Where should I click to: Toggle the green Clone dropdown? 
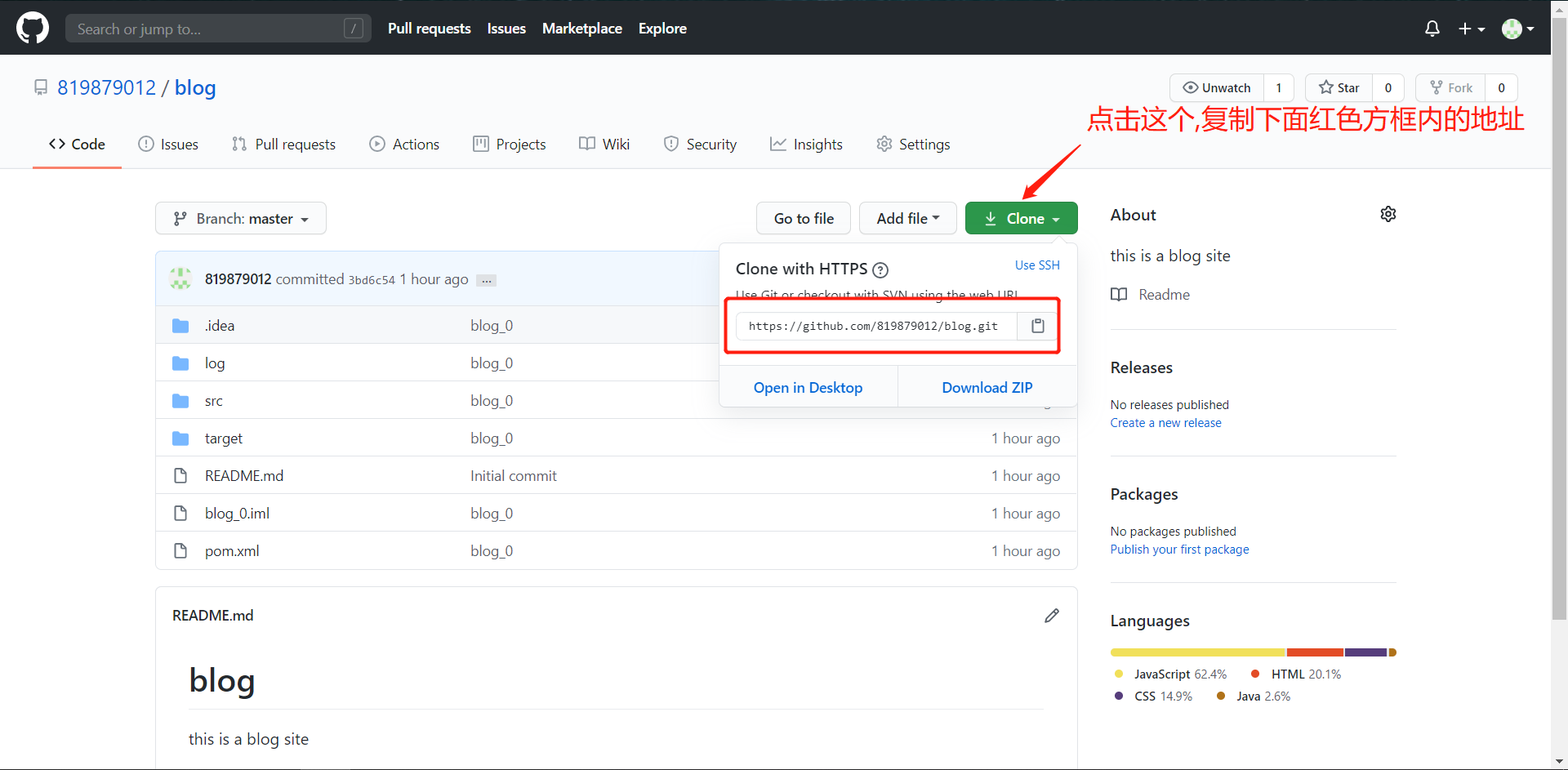[1022, 218]
